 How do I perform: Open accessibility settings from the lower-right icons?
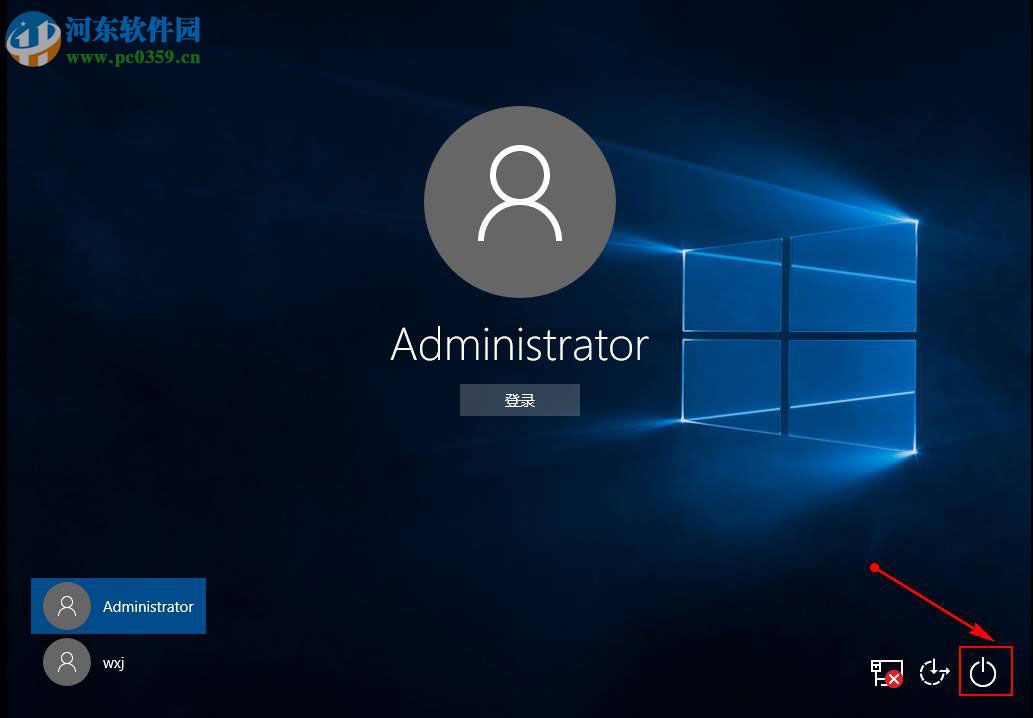click(x=933, y=672)
